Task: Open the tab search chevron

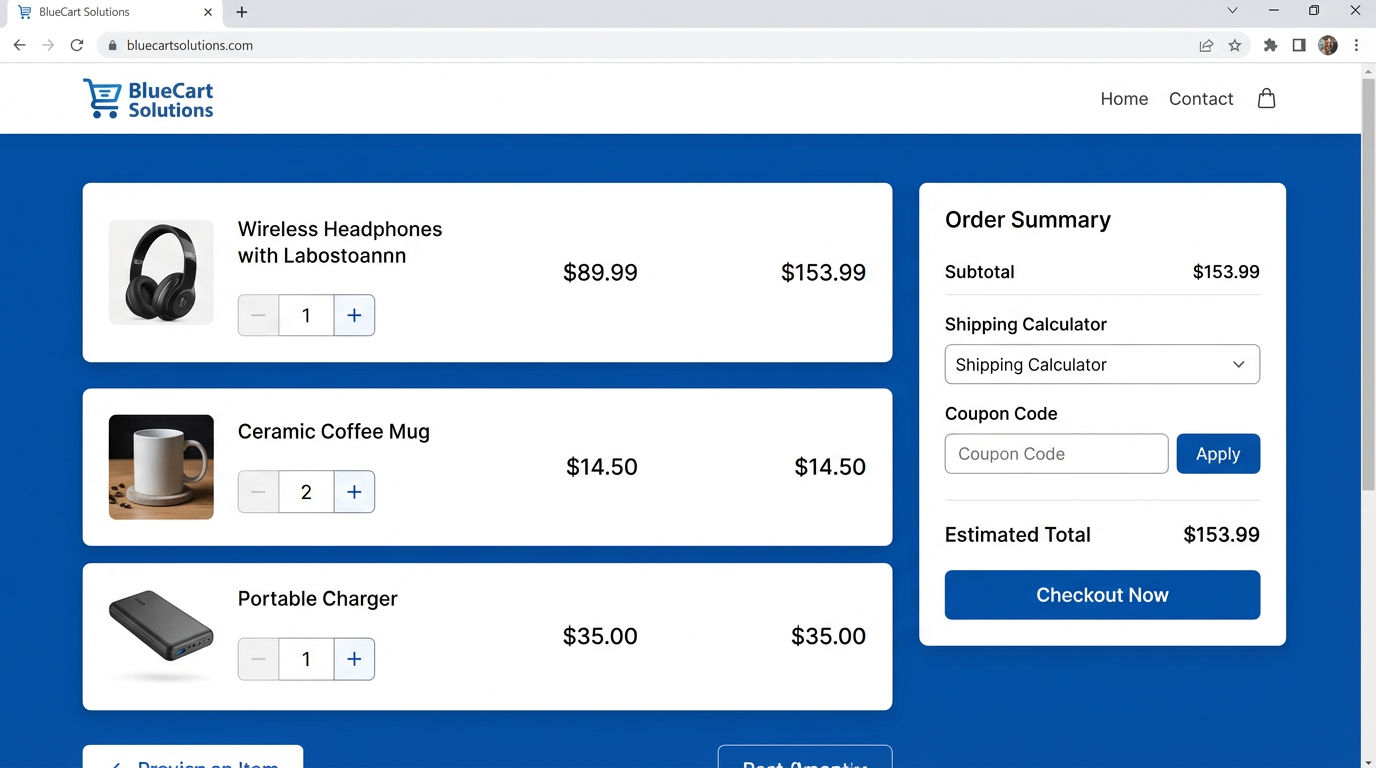Action: pyautogui.click(x=1232, y=11)
